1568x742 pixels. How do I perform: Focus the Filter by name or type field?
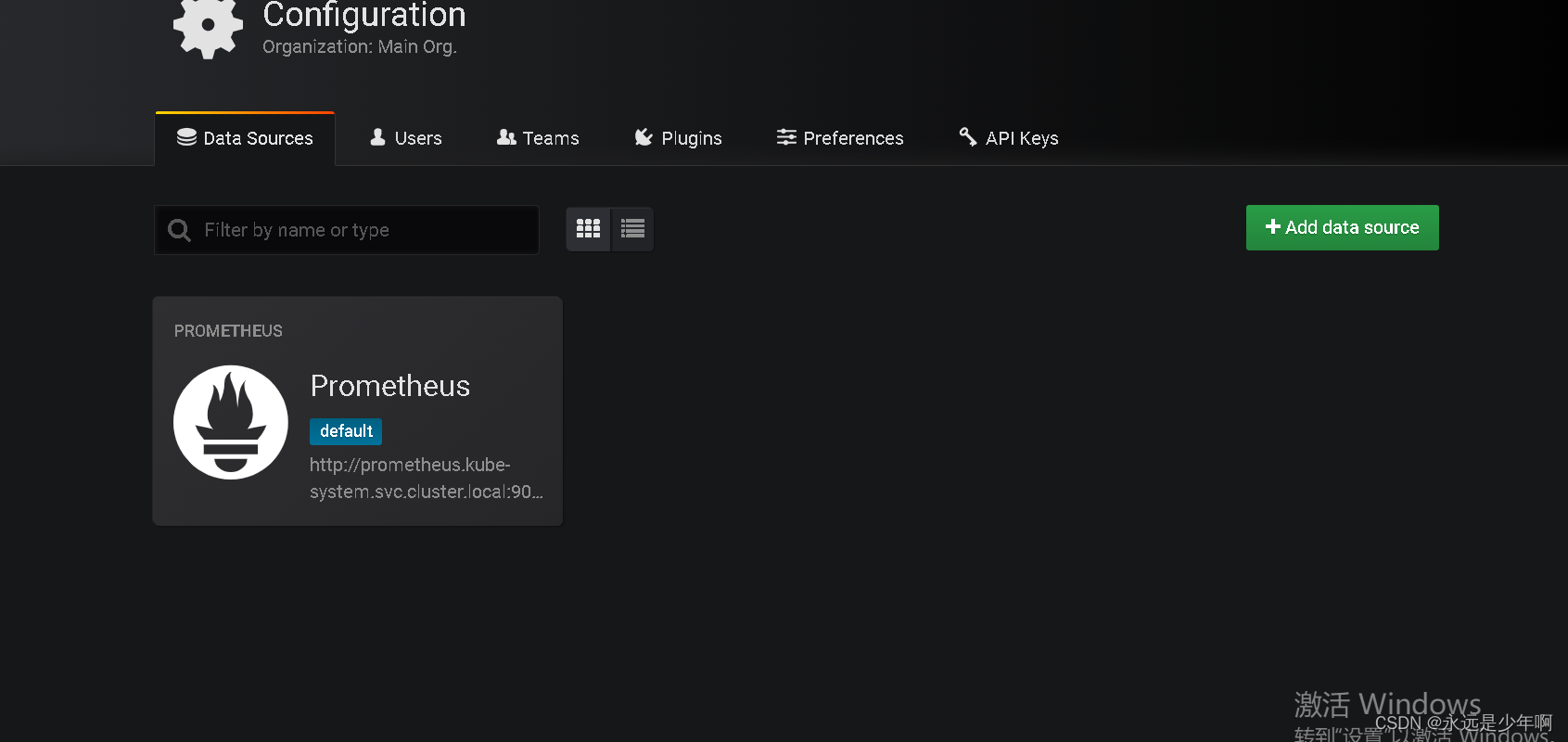coord(347,230)
